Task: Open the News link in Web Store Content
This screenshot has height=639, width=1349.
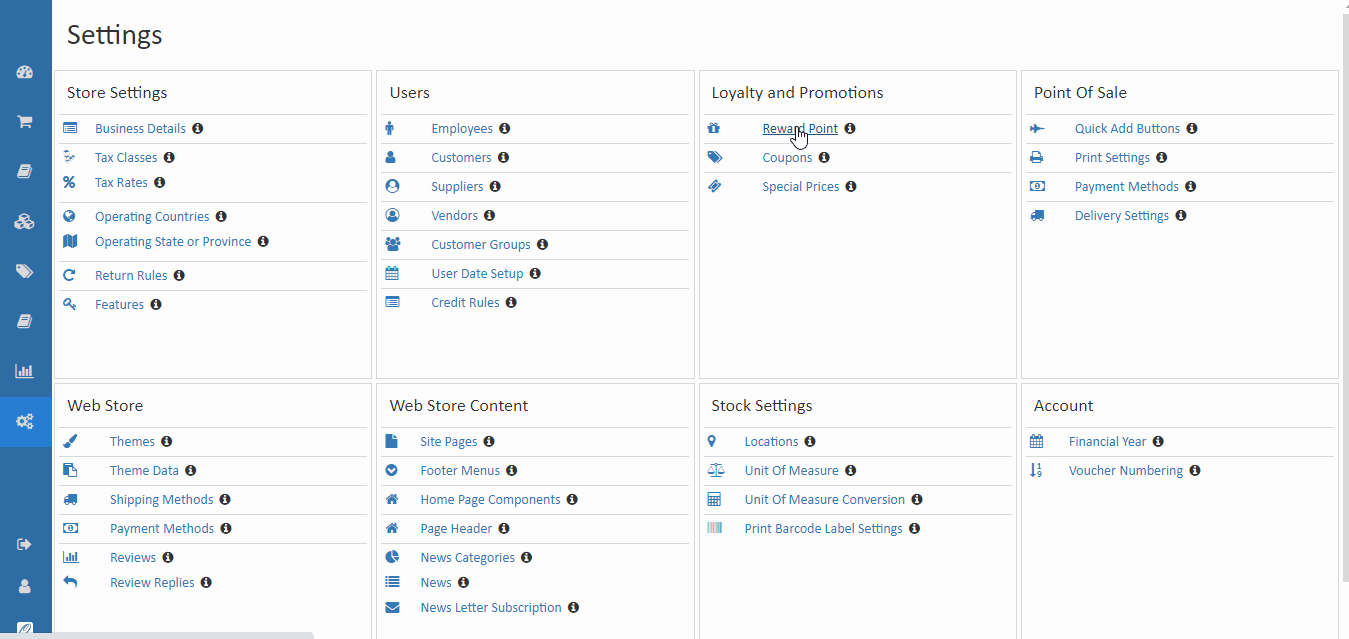Action: point(436,583)
